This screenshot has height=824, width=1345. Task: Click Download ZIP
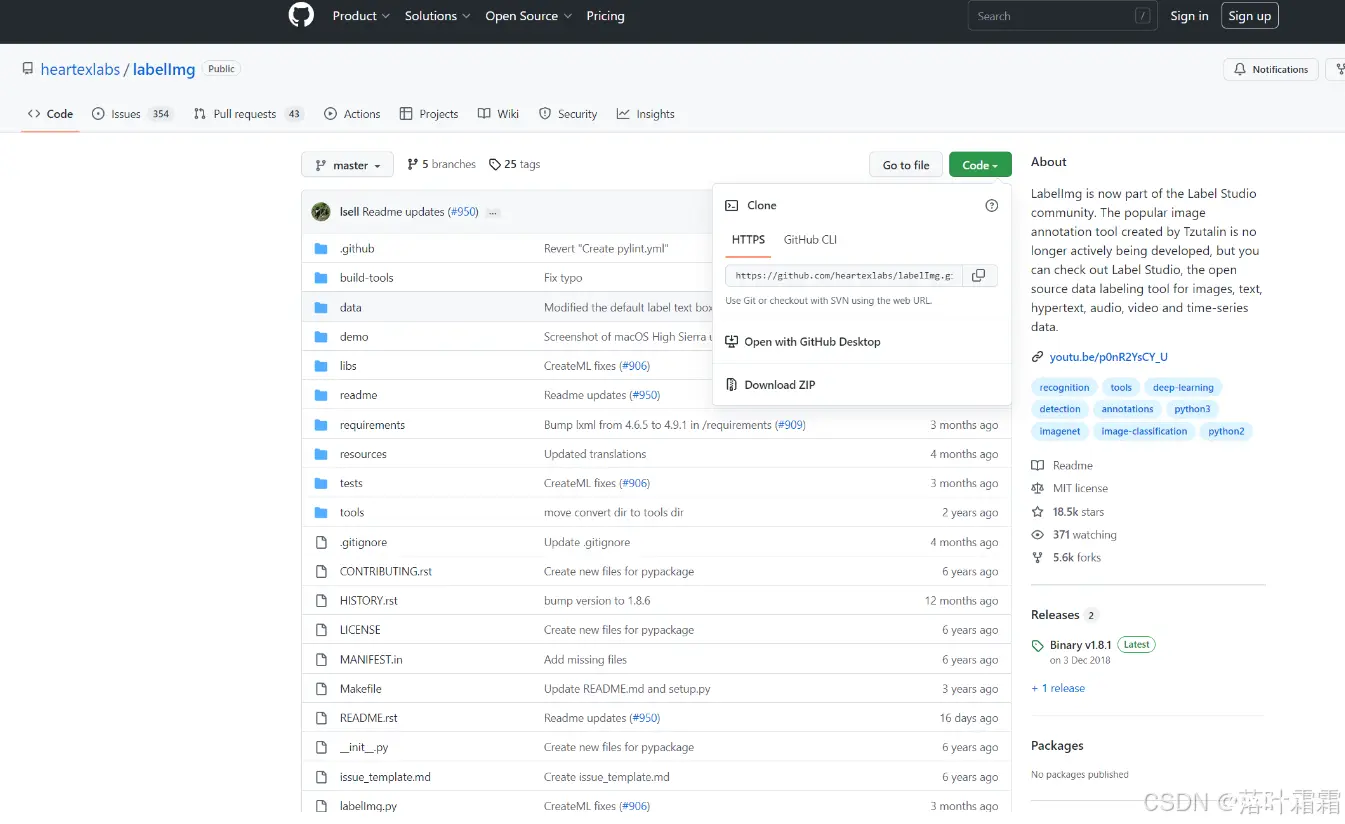pos(779,385)
